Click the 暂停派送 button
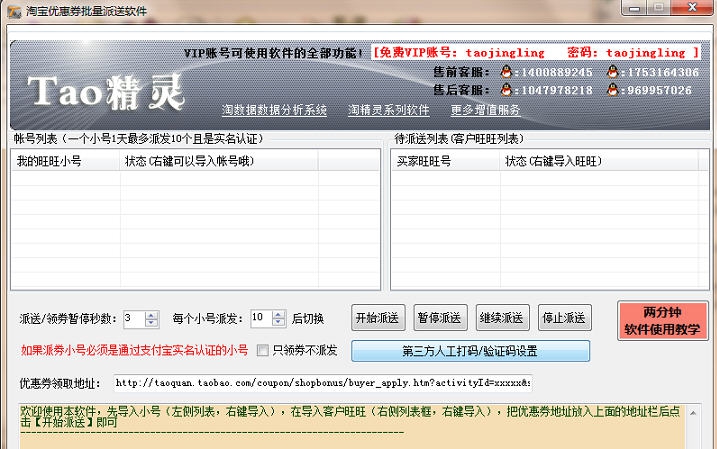 tap(440, 318)
